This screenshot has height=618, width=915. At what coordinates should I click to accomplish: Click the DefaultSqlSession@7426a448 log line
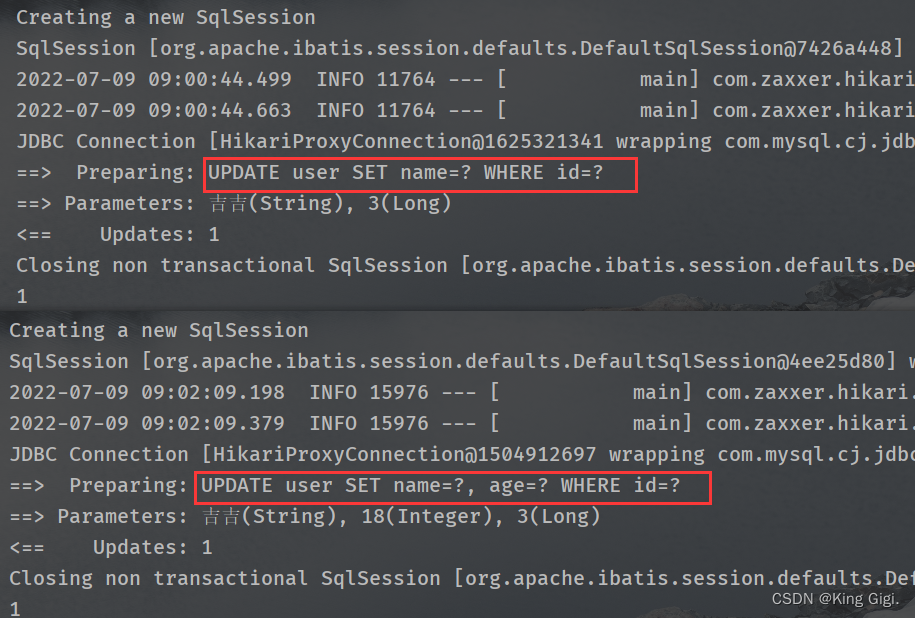click(460, 48)
